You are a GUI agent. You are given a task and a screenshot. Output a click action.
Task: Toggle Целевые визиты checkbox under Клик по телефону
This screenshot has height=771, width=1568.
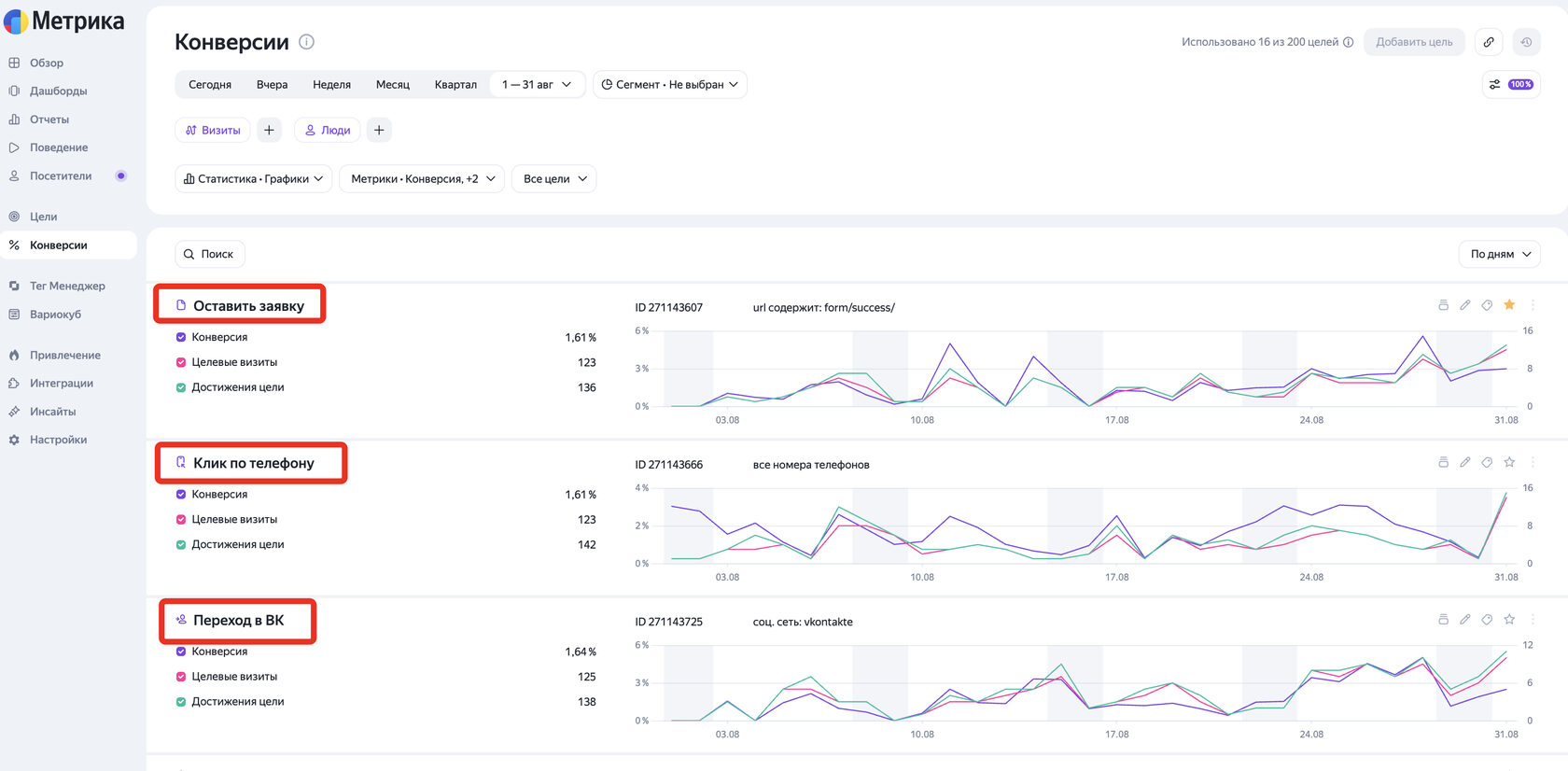click(x=181, y=519)
